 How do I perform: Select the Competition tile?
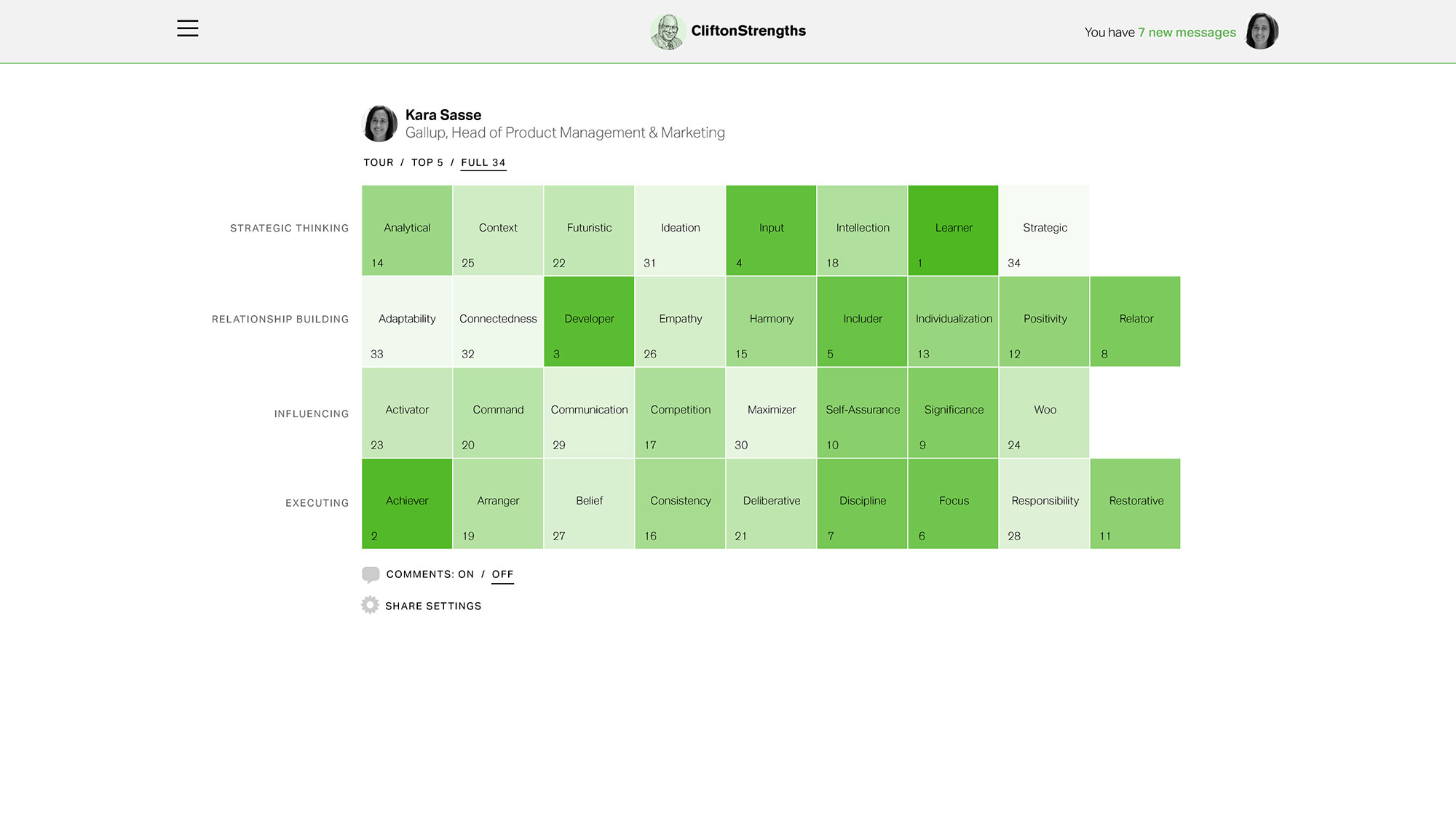click(x=680, y=413)
